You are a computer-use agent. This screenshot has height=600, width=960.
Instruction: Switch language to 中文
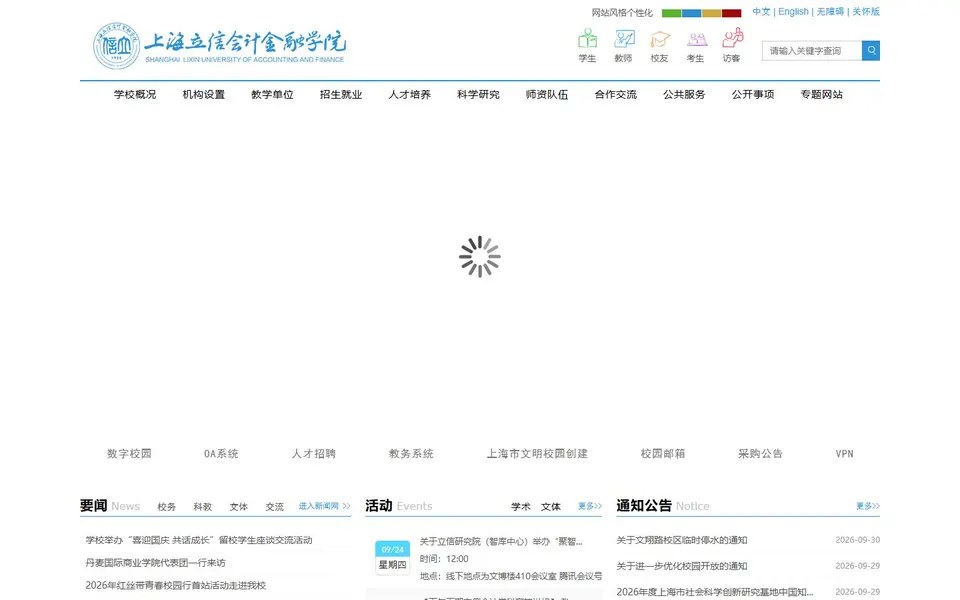[x=761, y=12]
